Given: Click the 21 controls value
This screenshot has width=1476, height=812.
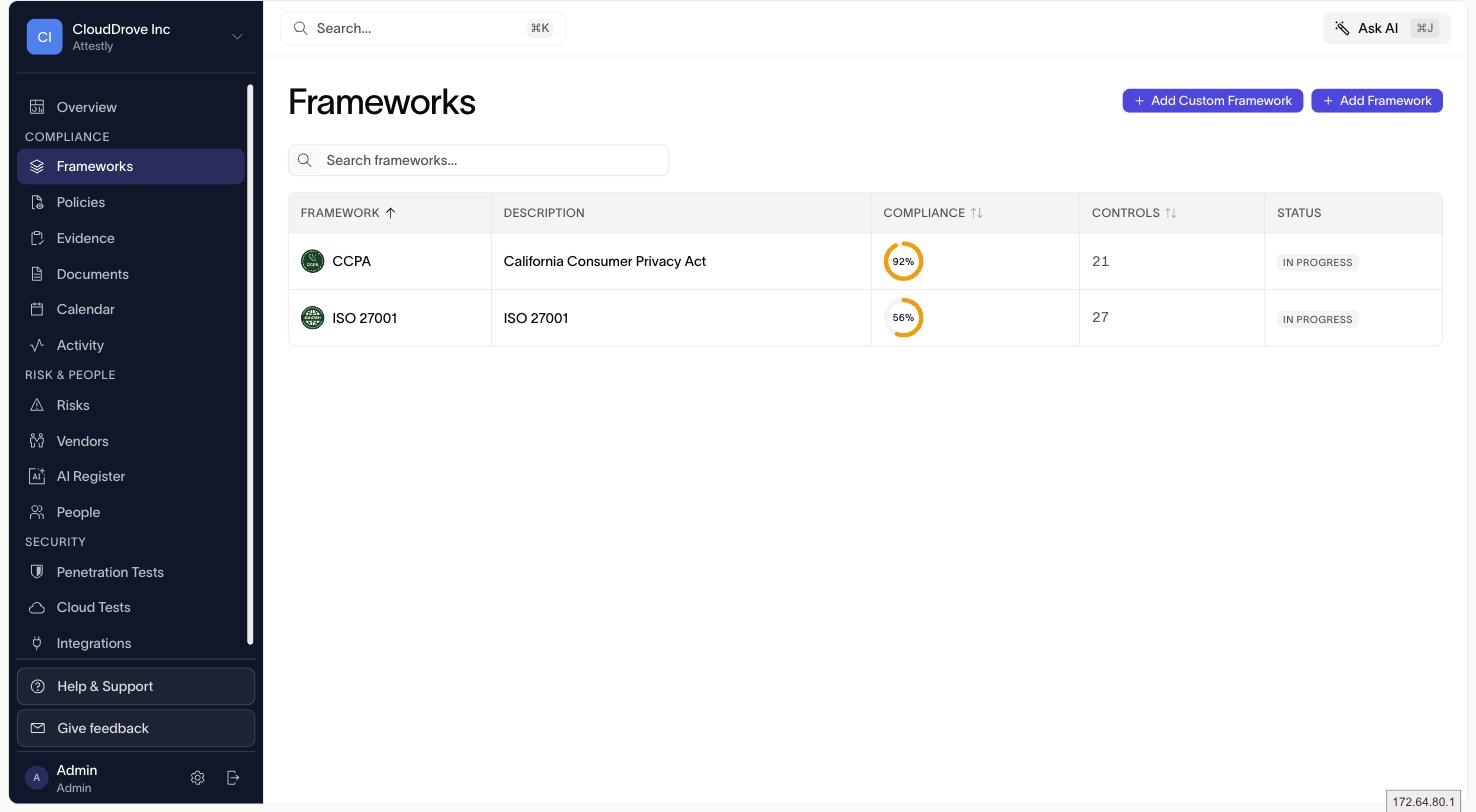Looking at the screenshot, I should tap(1100, 261).
